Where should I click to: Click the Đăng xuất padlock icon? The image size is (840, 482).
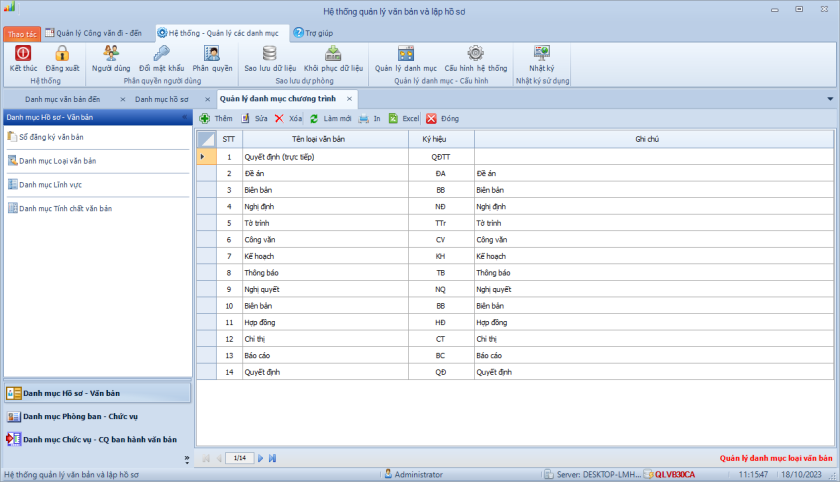(62, 54)
